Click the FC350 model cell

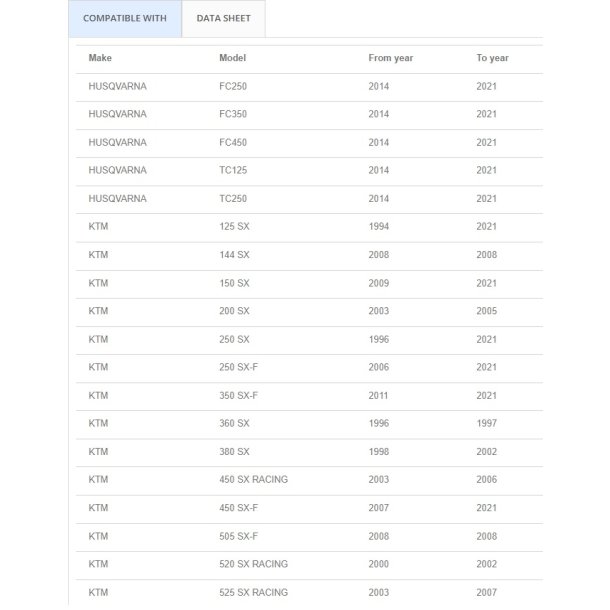point(233,115)
